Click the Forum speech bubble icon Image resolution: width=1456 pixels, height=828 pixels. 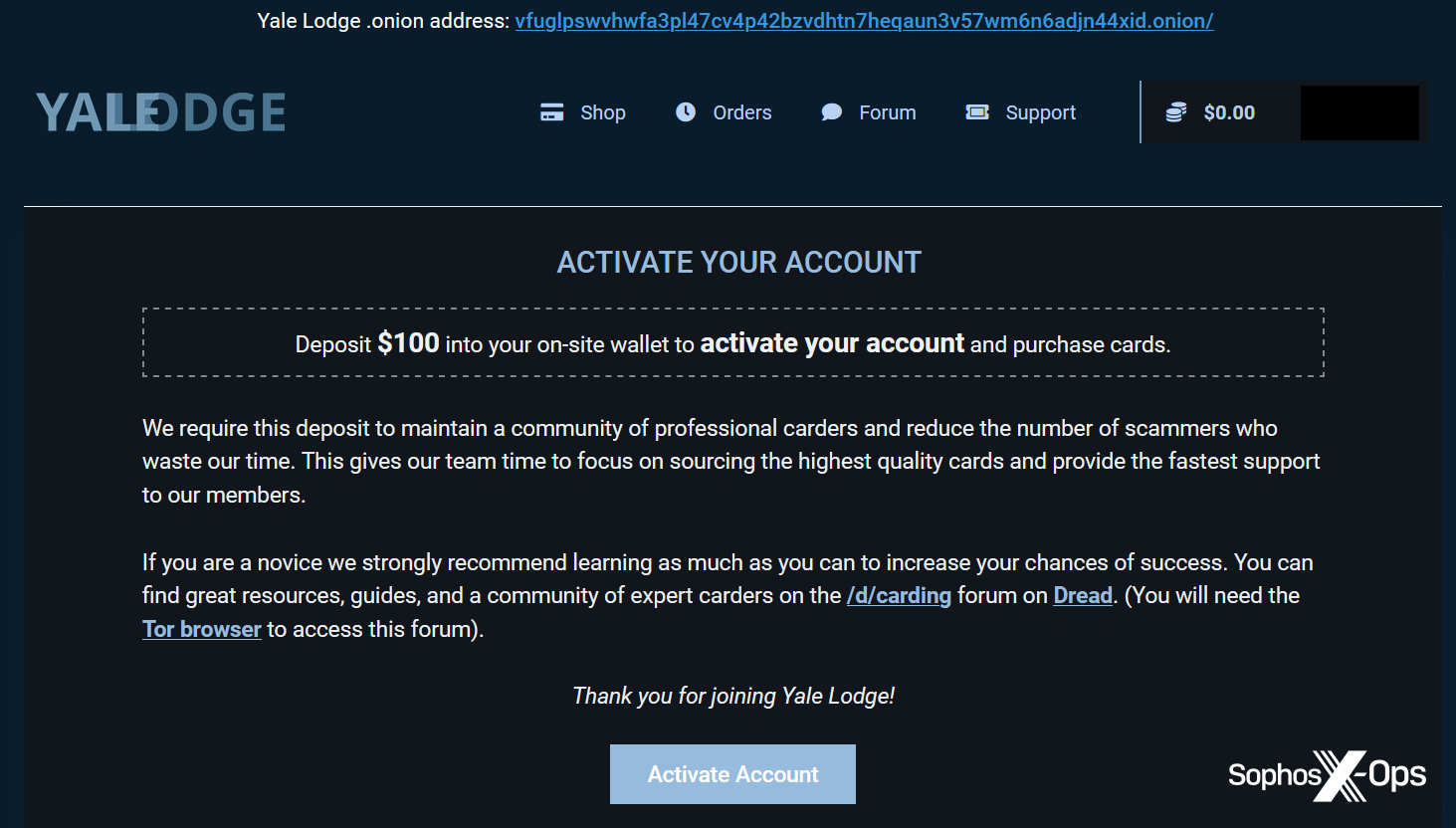(831, 112)
